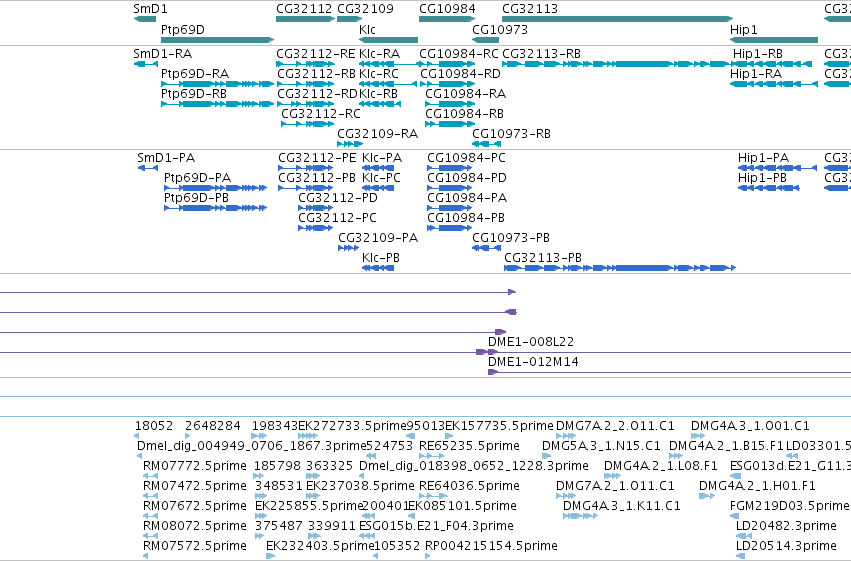Open transcript SmD1-RA
851x561 pixels.
(x=162, y=54)
